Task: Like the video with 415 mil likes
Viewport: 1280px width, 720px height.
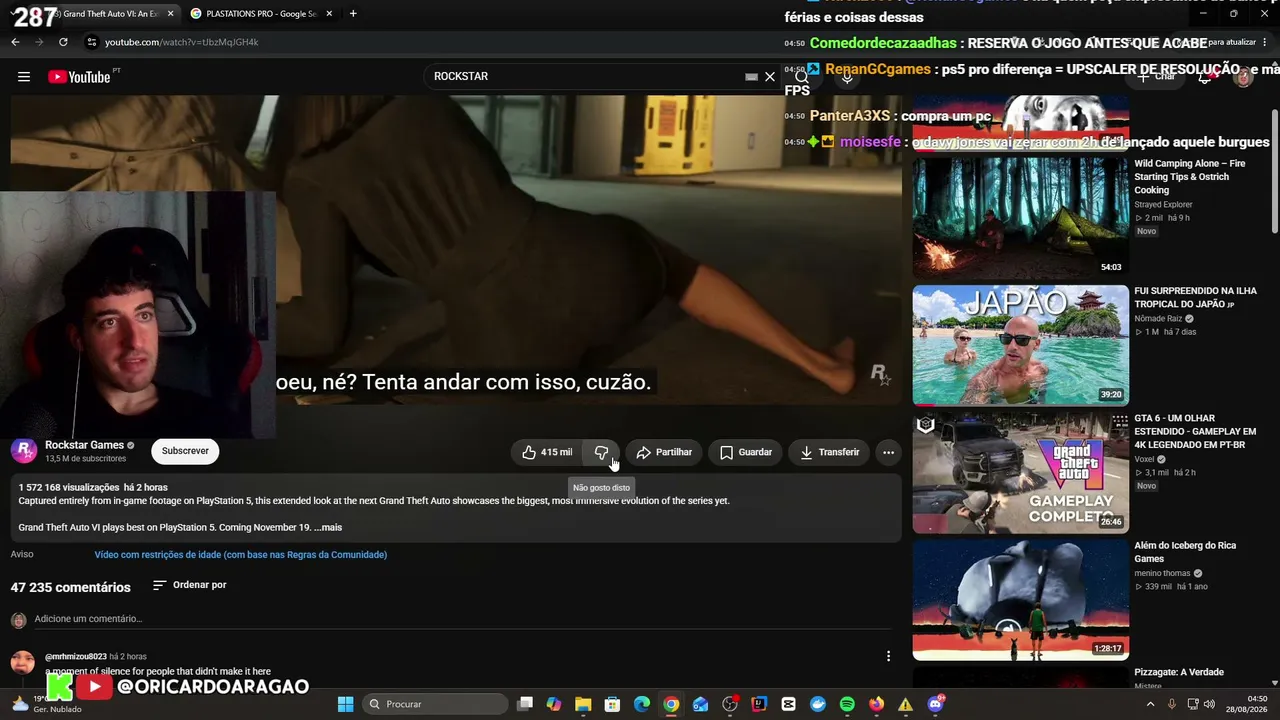Action: click(547, 452)
